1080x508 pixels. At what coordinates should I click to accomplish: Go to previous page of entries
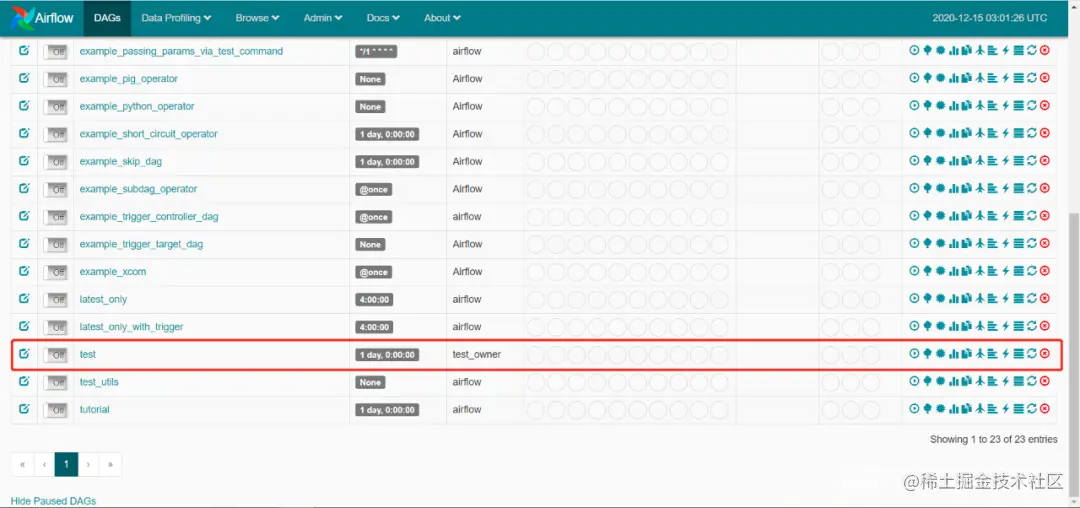(44, 464)
